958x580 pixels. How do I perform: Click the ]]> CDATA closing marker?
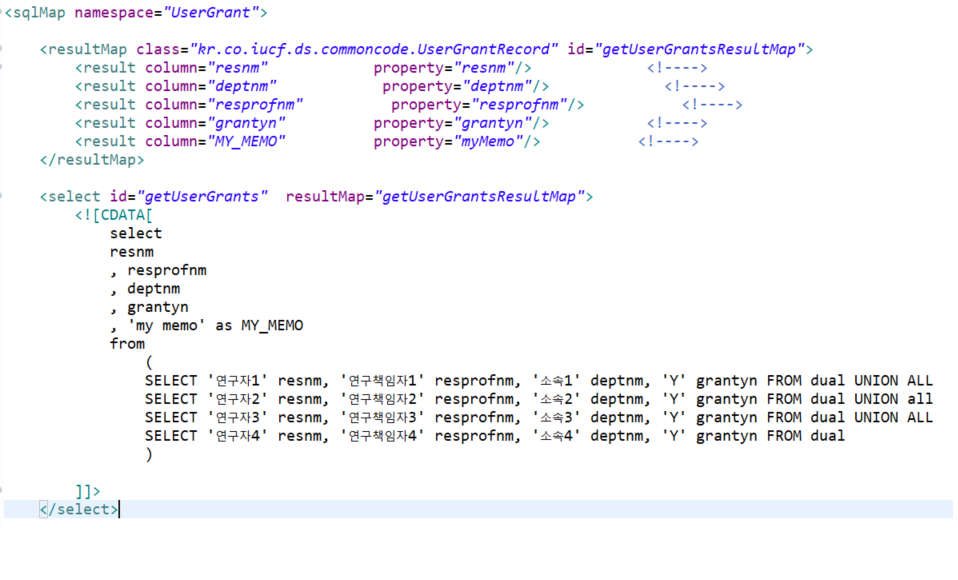pyautogui.click(x=88, y=491)
